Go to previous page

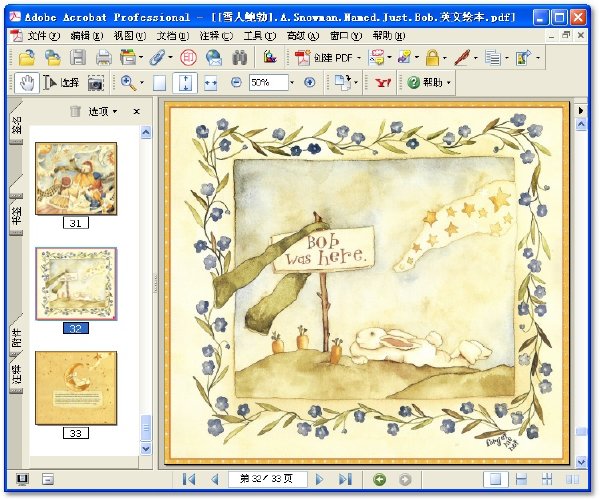(x=215, y=479)
